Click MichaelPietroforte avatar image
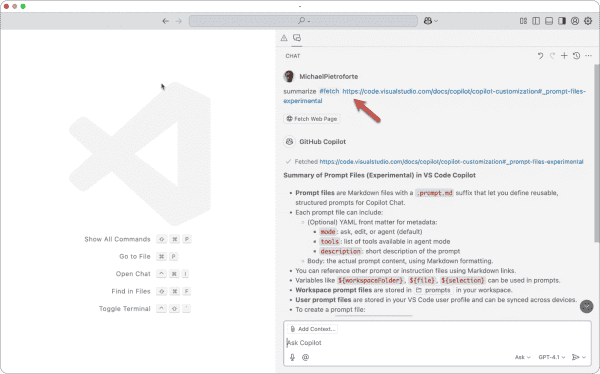This screenshot has width=600, height=374. tap(289, 76)
